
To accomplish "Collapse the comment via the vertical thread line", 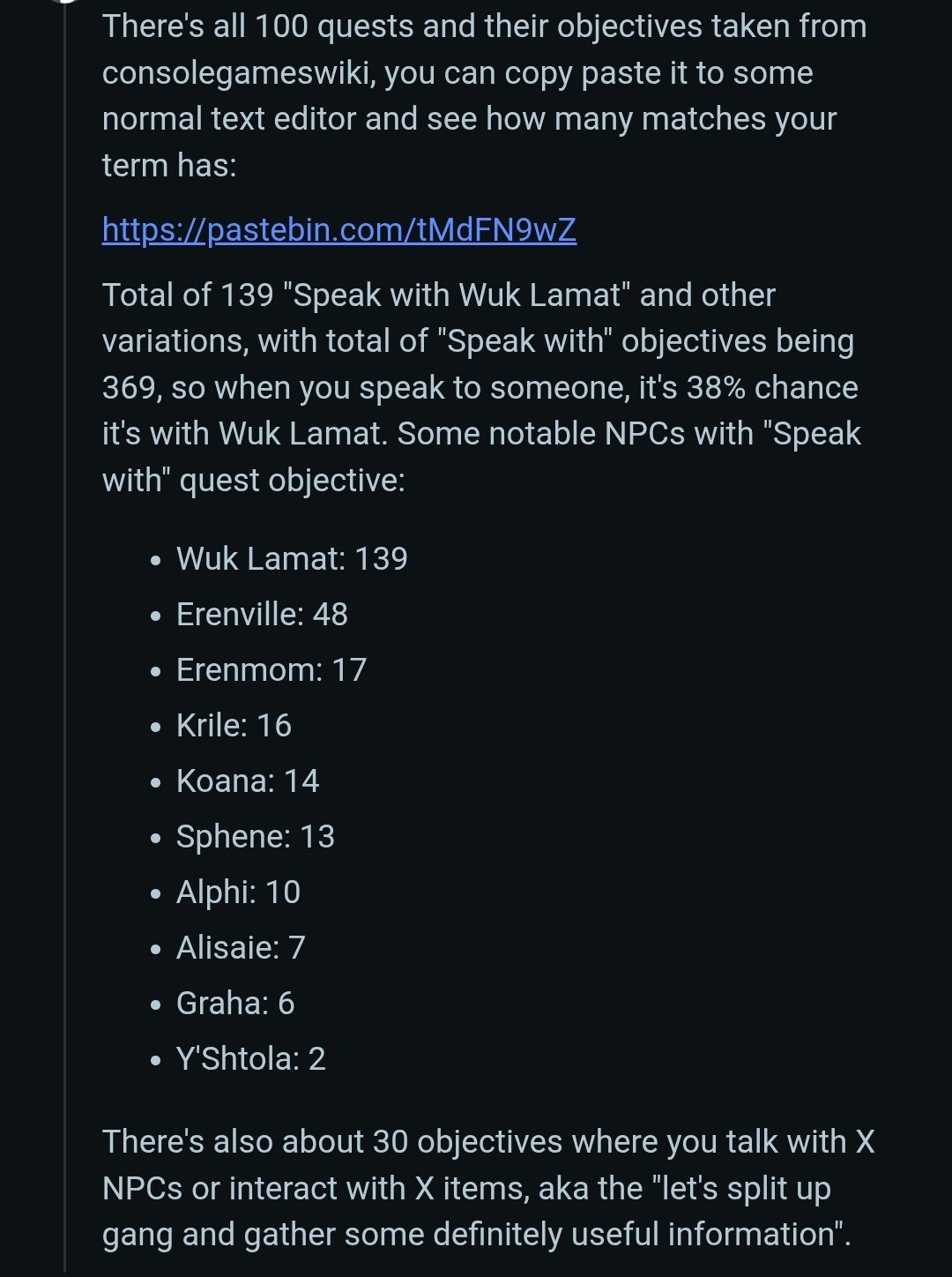I will coord(65,638).
